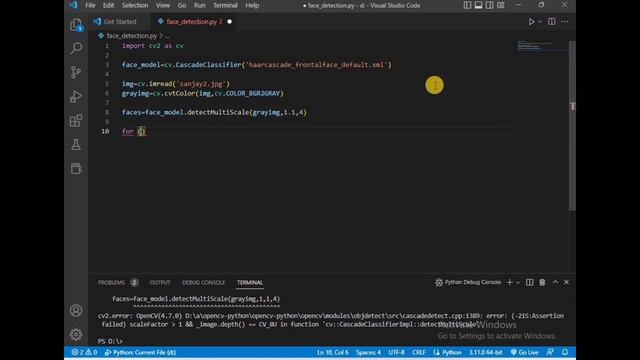Screen dimensions: 640x360
Task: Select the 3.11.0 64-bit Python interpreter
Action: point(485,352)
